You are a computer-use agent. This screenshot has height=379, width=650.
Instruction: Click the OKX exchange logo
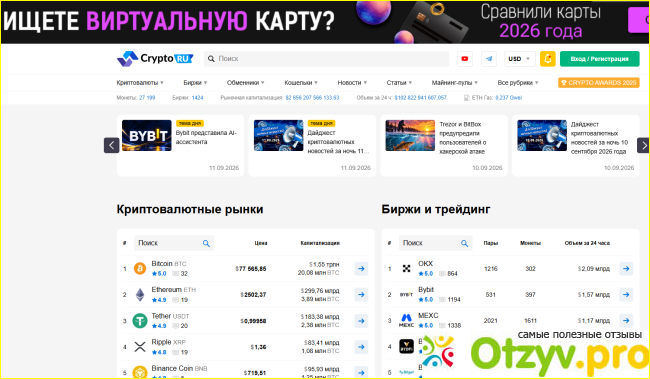coord(406,269)
